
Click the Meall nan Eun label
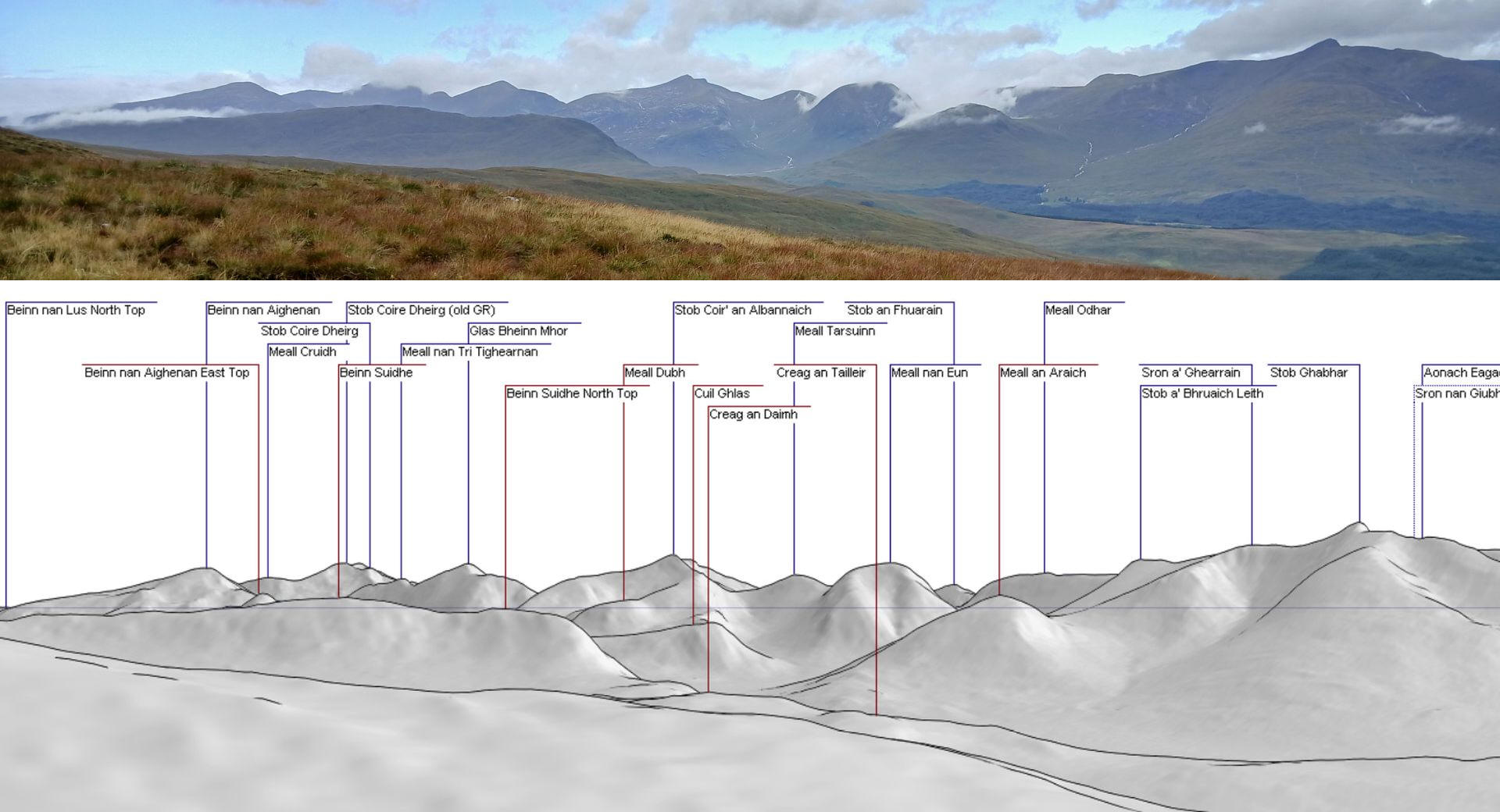tap(929, 372)
